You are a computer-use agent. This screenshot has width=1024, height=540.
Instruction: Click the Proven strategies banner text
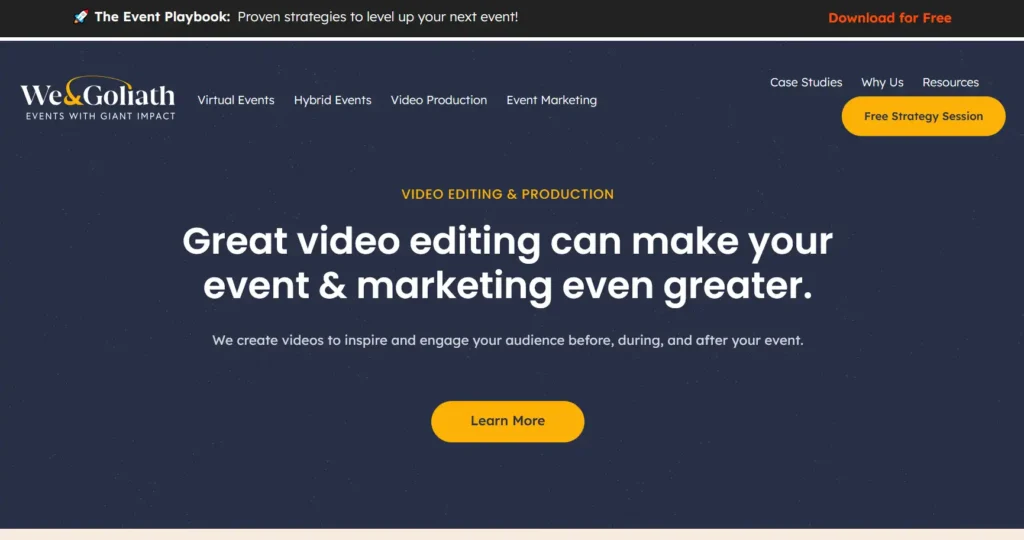tap(377, 17)
